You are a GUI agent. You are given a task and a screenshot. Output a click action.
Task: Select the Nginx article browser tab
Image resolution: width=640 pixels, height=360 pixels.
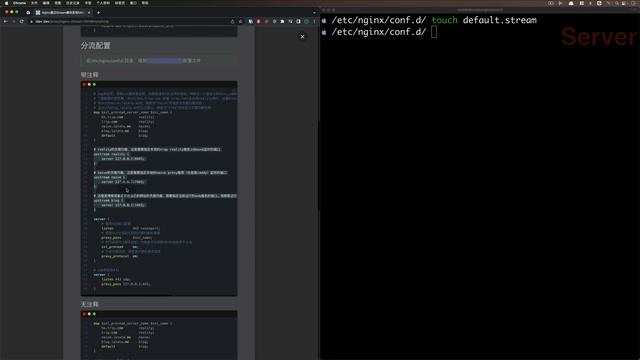(x=62, y=13)
